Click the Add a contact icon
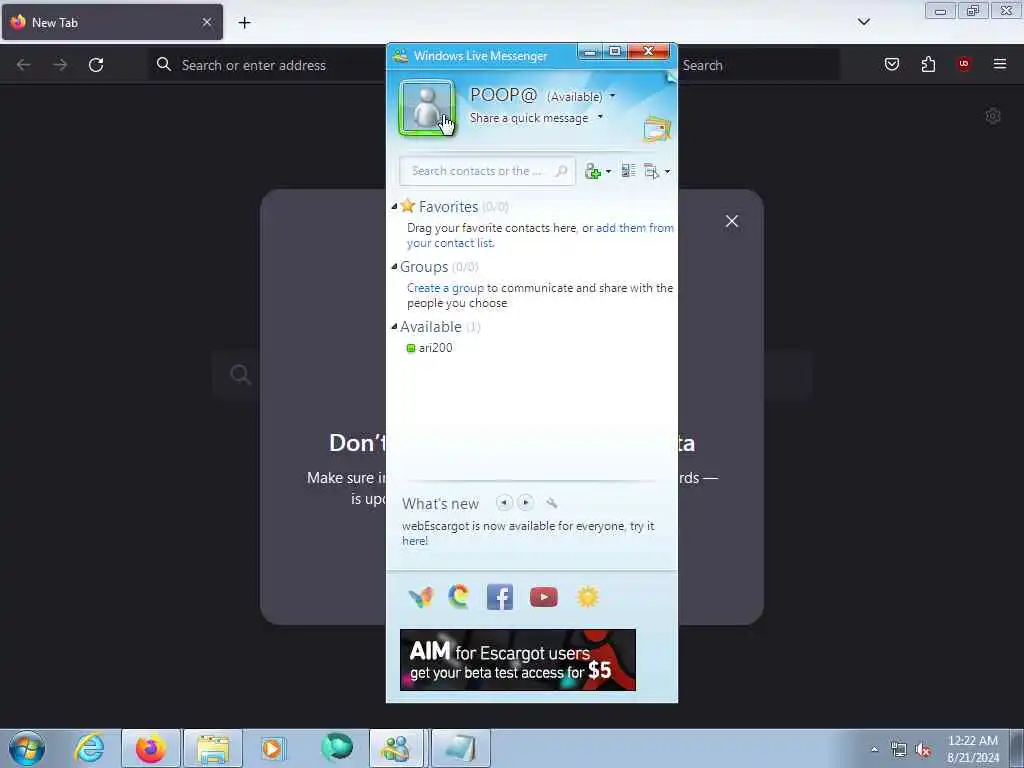The width and height of the screenshot is (1024, 768). point(592,171)
